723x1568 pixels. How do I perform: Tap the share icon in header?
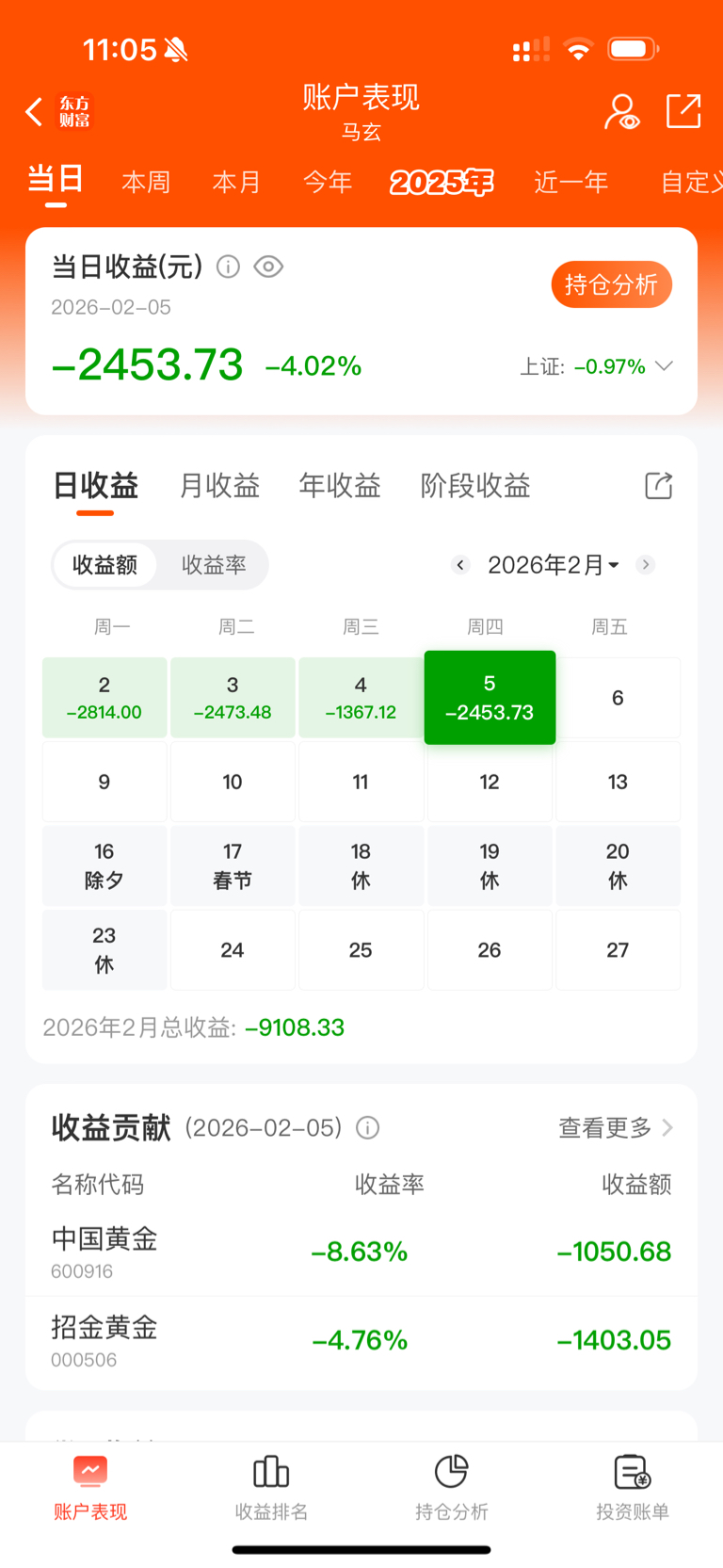coord(683,111)
